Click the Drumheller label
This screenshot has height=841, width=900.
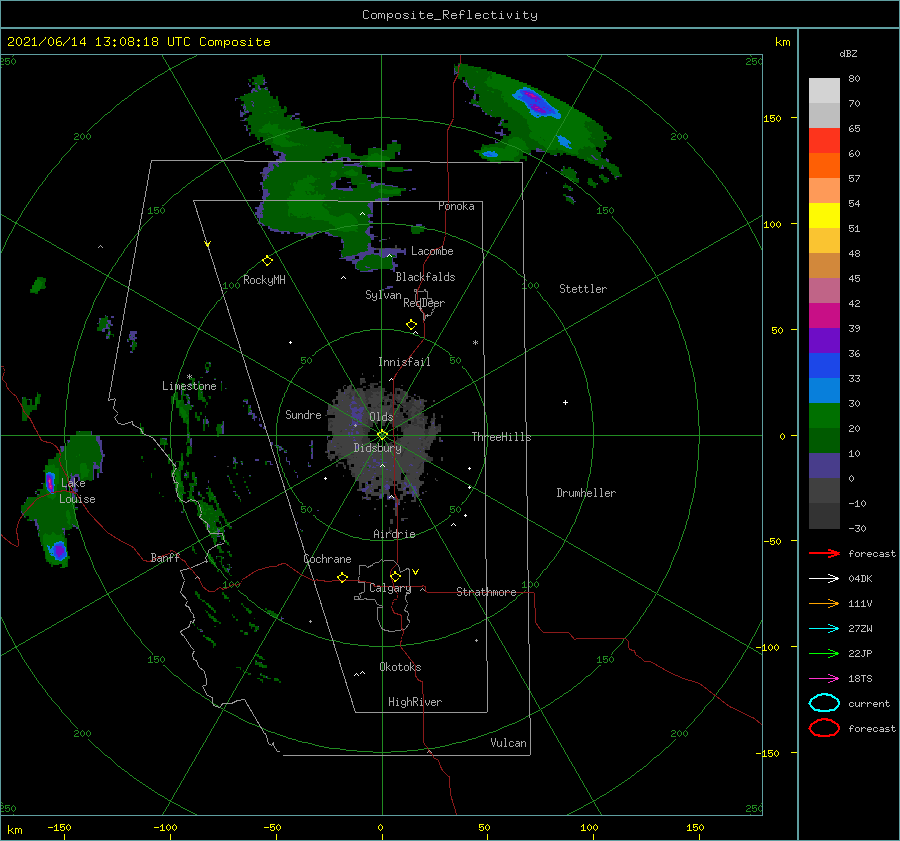pyautogui.click(x=586, y=493)
